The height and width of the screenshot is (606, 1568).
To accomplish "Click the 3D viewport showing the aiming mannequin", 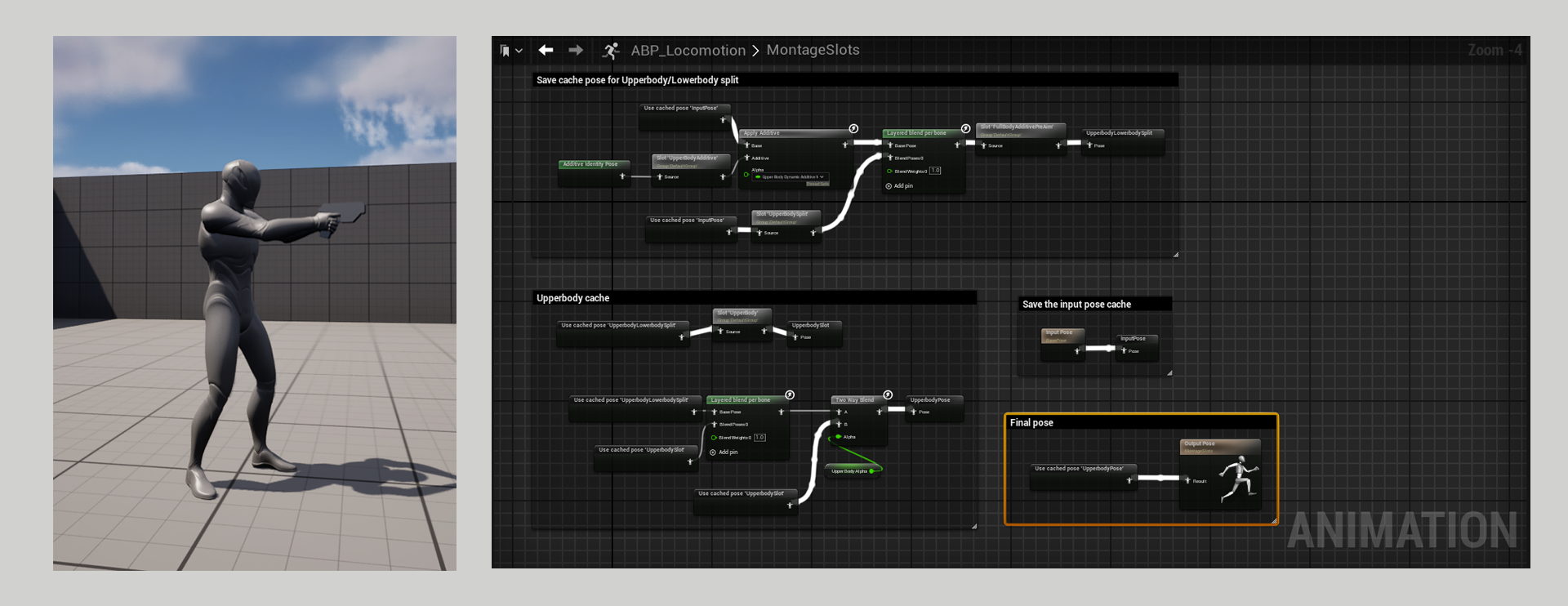I will click(x=255, y=303).
